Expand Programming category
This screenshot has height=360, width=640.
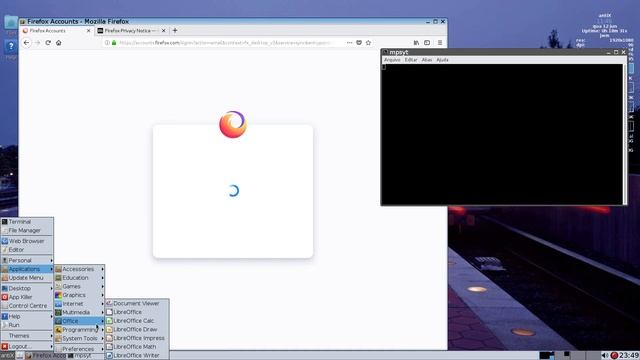[80, 330]
